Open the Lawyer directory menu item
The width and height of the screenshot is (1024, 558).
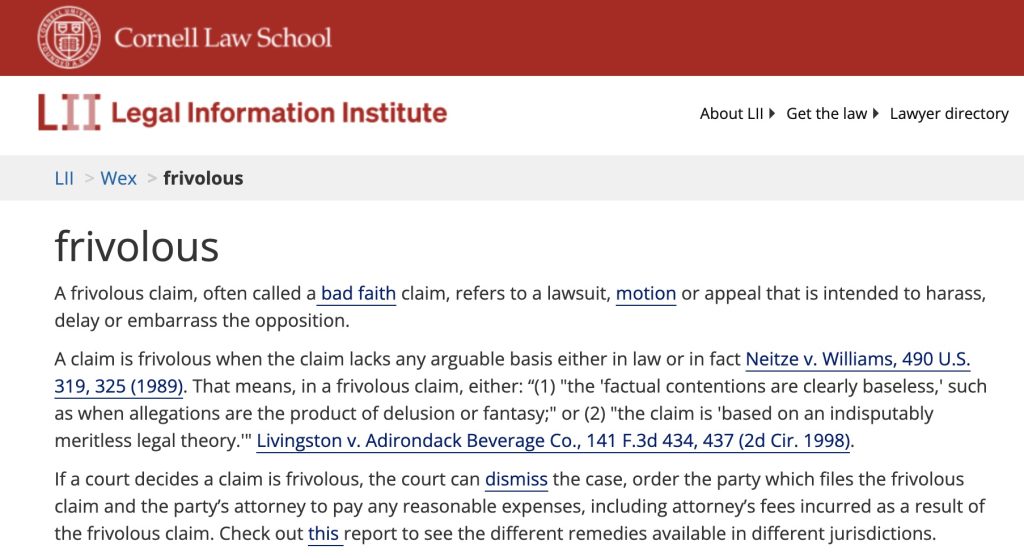pos(949,113)
